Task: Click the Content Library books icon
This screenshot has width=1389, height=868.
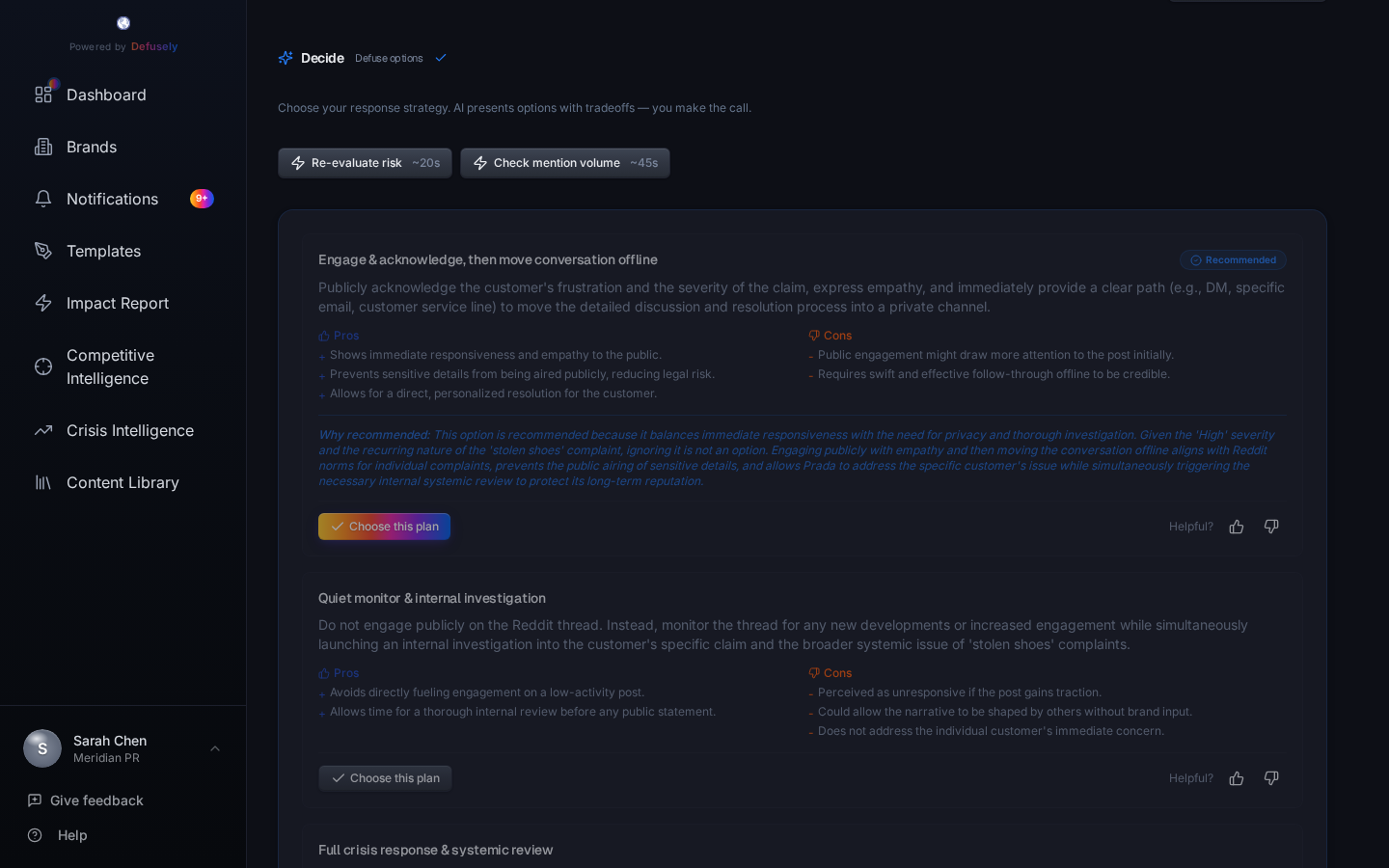Action: click(43, 482)
